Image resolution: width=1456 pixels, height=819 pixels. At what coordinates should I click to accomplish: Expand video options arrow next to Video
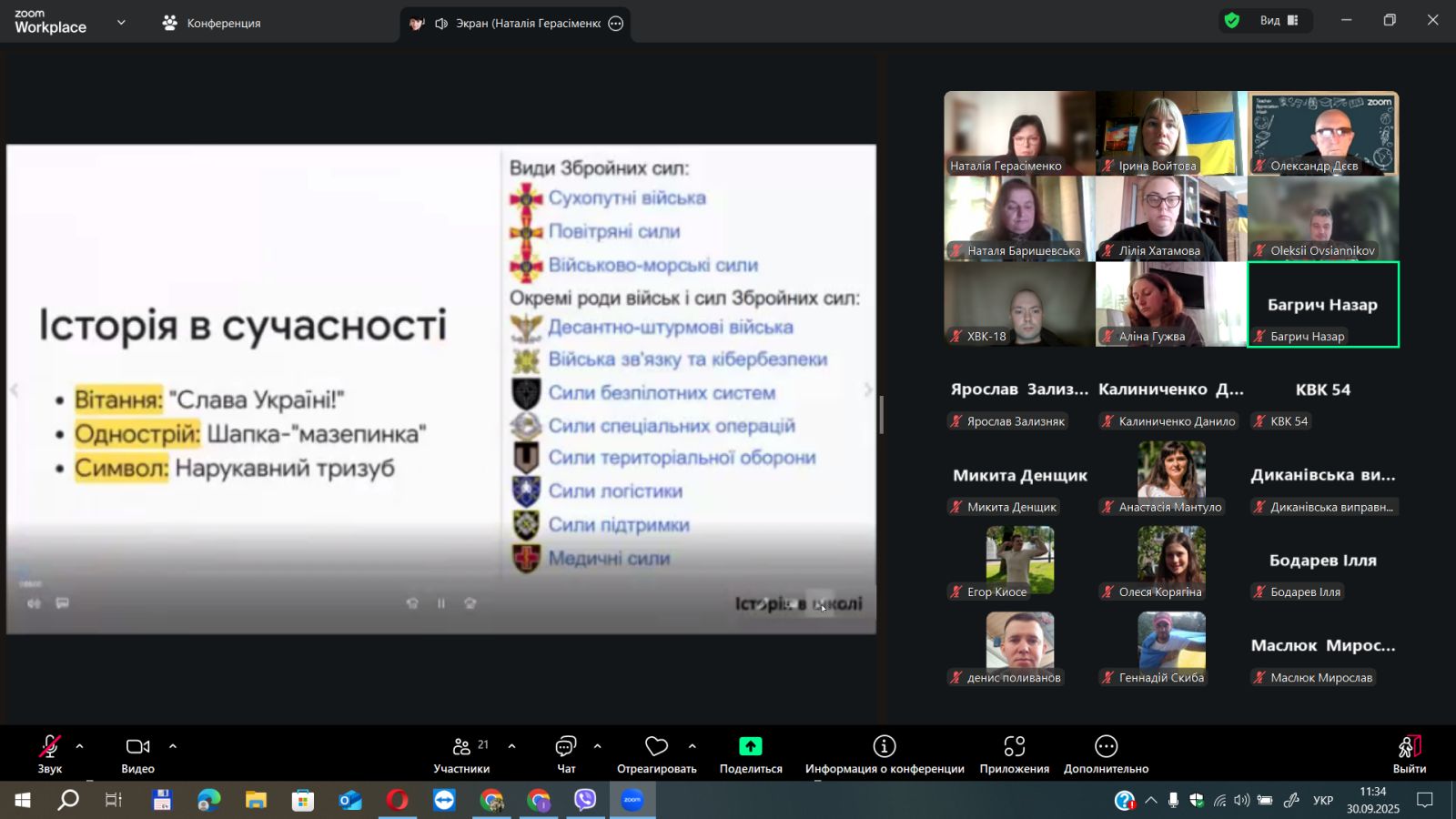[173, 746]
